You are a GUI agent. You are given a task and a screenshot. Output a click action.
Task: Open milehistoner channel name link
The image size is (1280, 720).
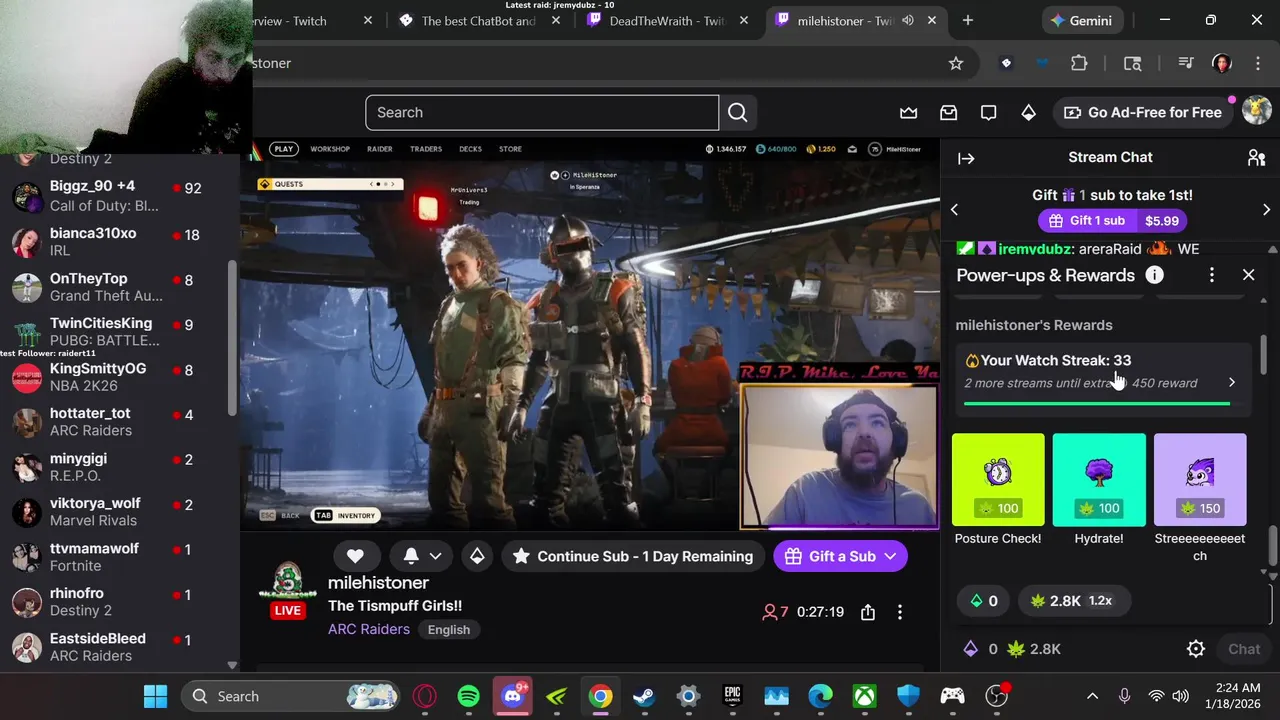378,582
